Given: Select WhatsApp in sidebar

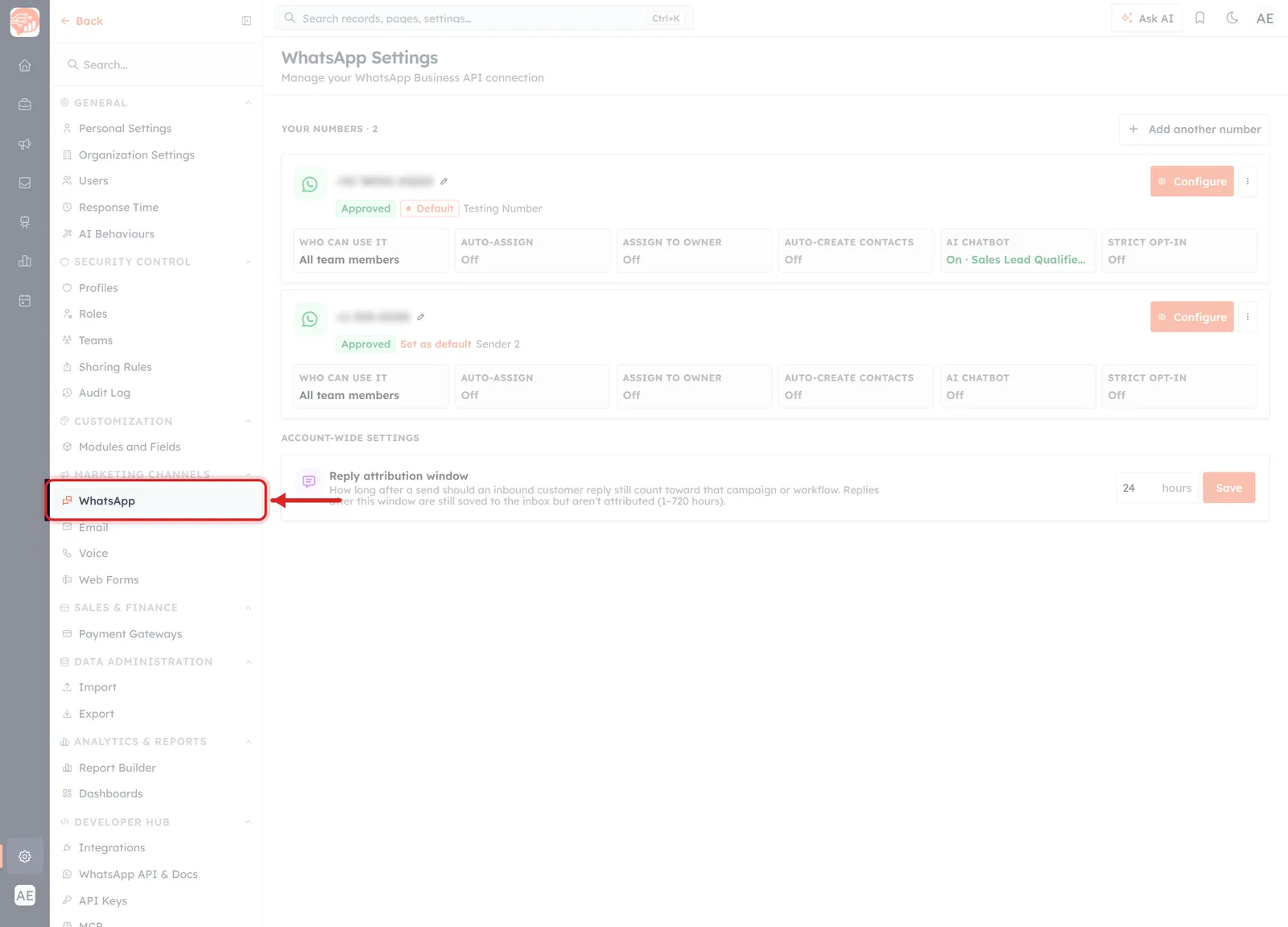Looking at the screenshot, I should (x=156, y=501).
